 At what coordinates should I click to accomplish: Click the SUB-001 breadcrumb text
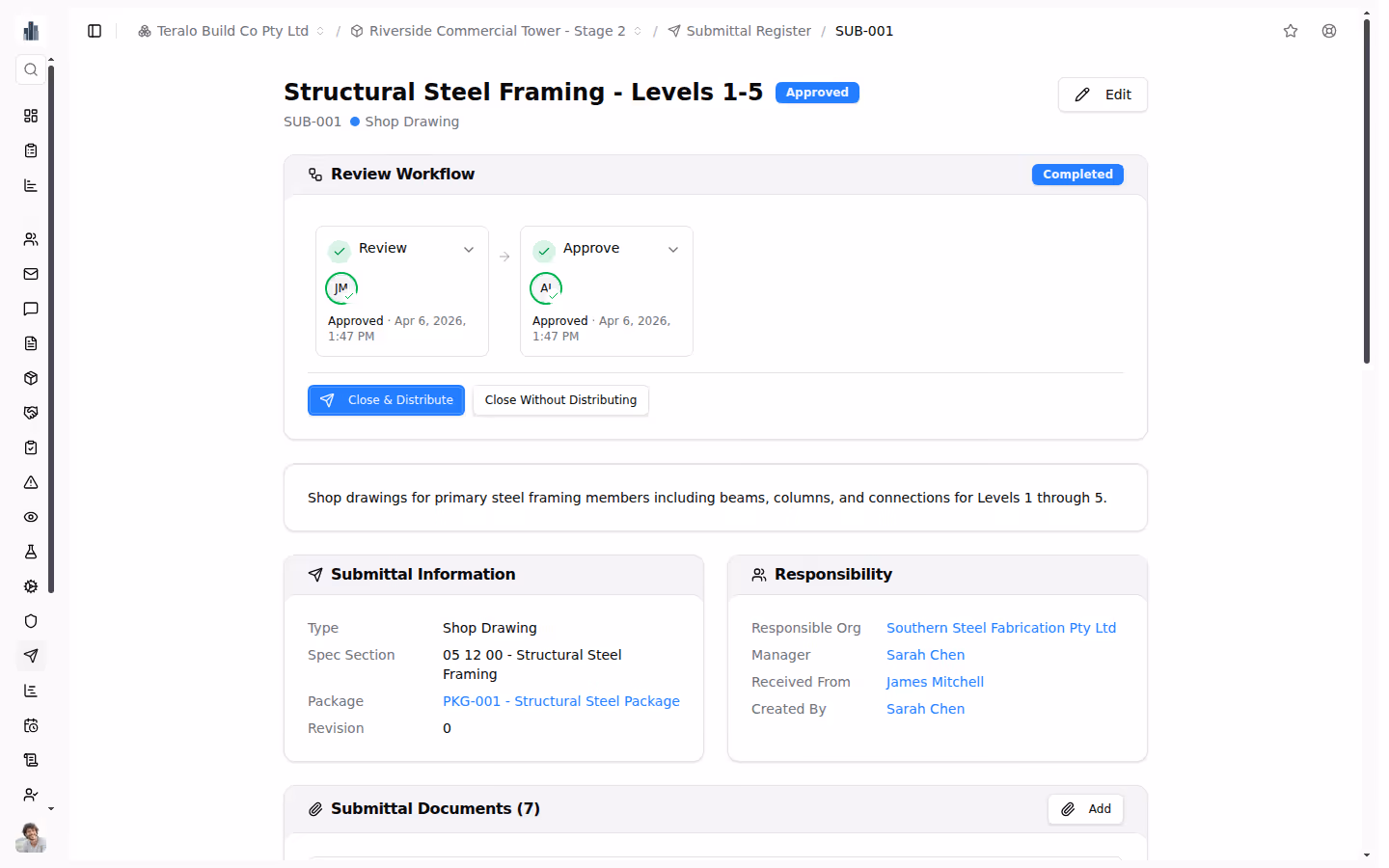(x=864, y=31)
